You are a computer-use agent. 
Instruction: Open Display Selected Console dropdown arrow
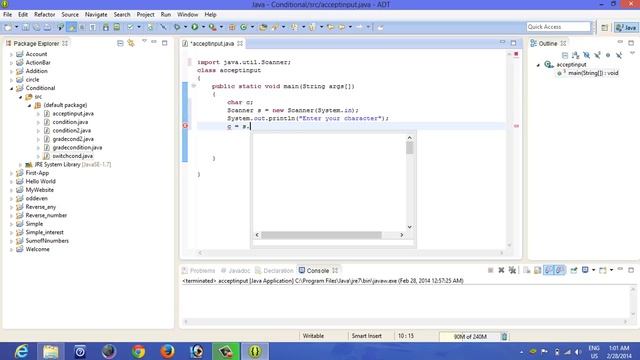point(593,270)
